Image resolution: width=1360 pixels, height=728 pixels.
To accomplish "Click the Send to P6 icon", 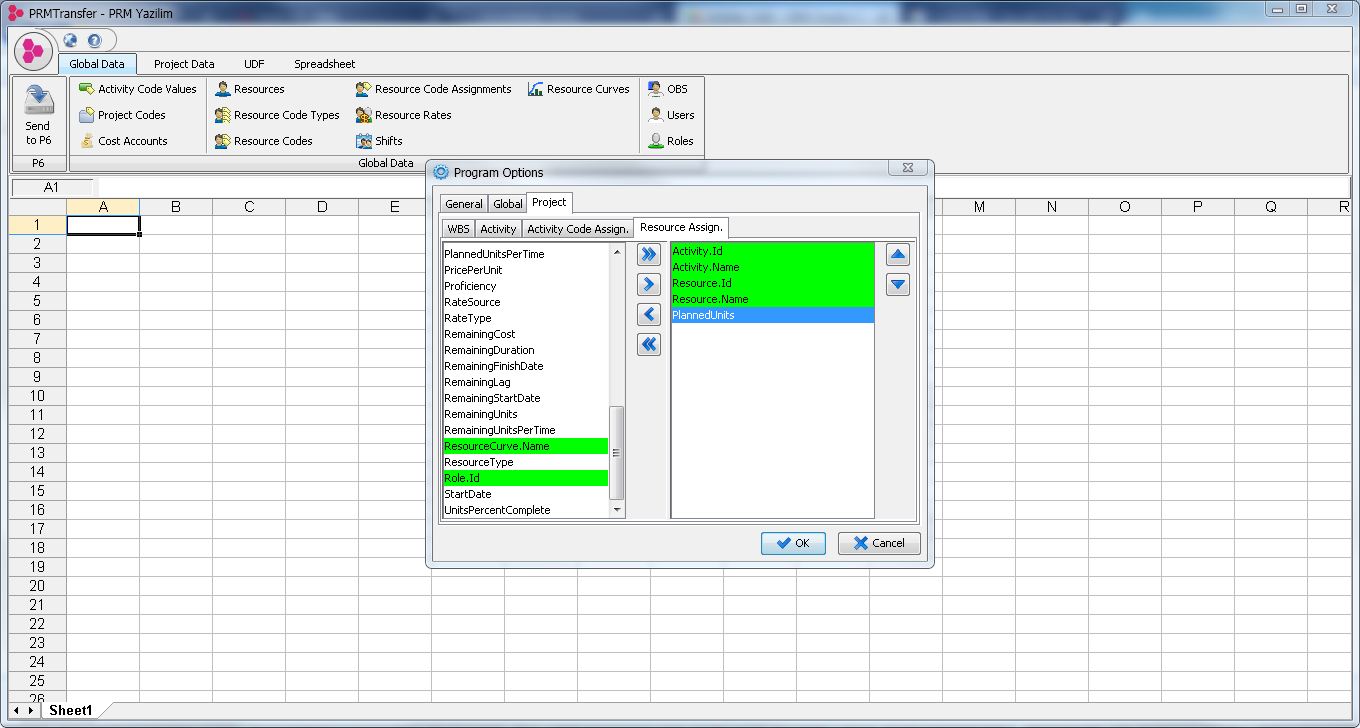I will pyautogui.click(x=38, y=101).
